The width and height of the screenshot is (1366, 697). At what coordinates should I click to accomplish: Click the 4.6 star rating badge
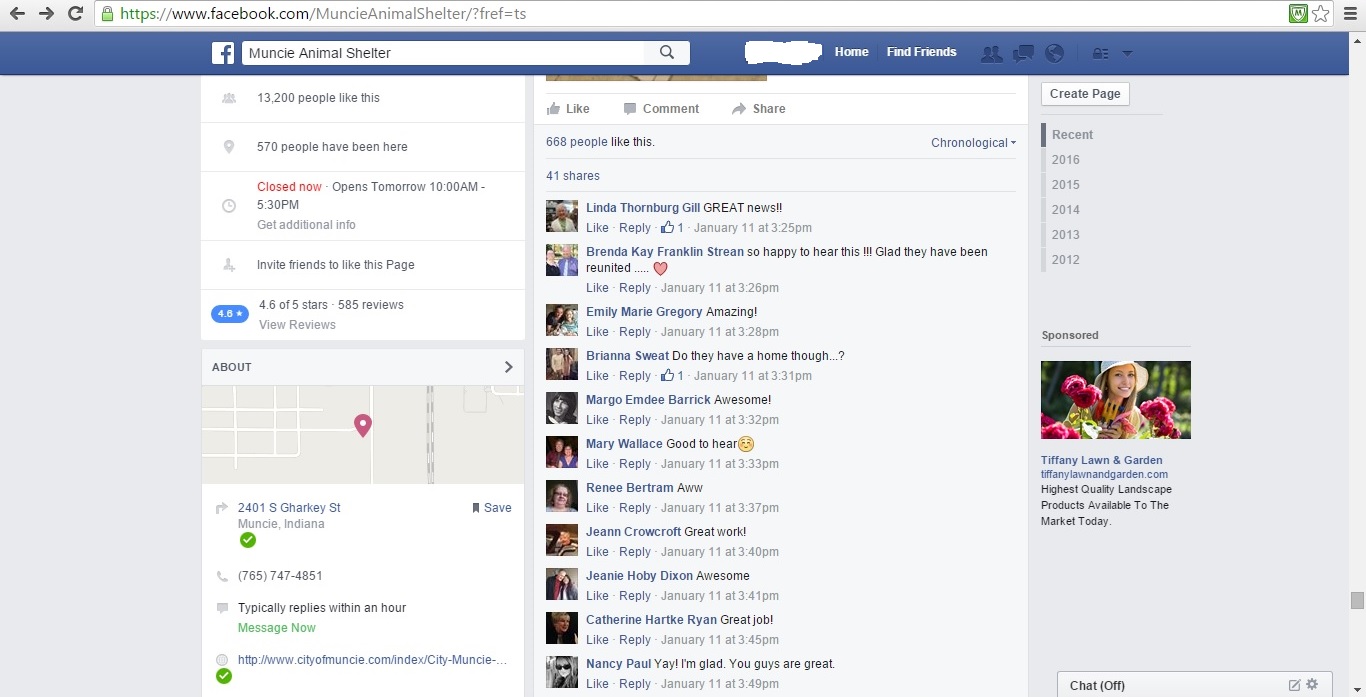point(229,314)
